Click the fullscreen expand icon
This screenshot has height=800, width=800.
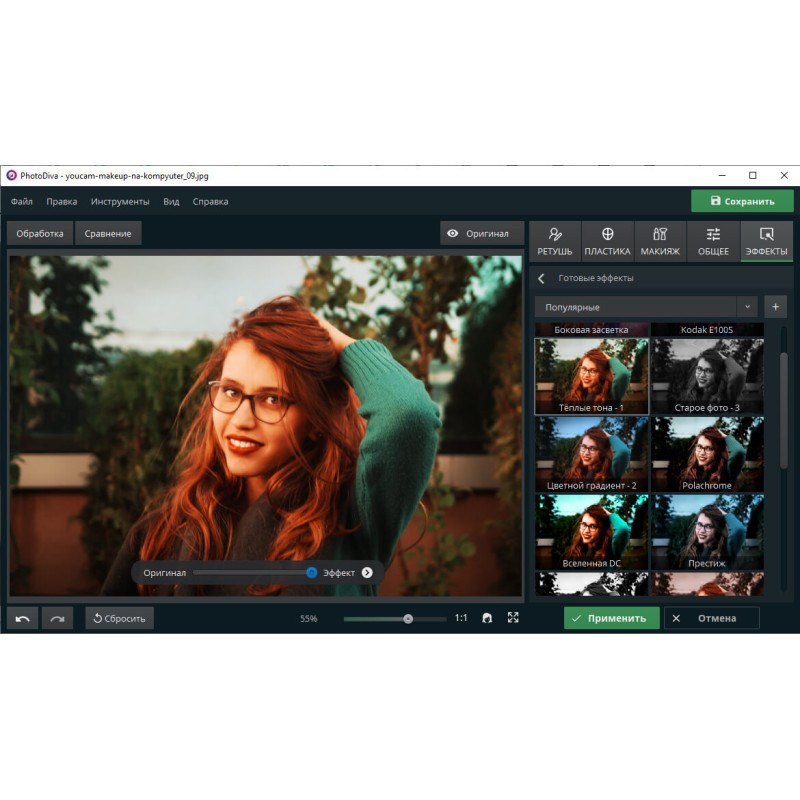click(x=513, y=618)
